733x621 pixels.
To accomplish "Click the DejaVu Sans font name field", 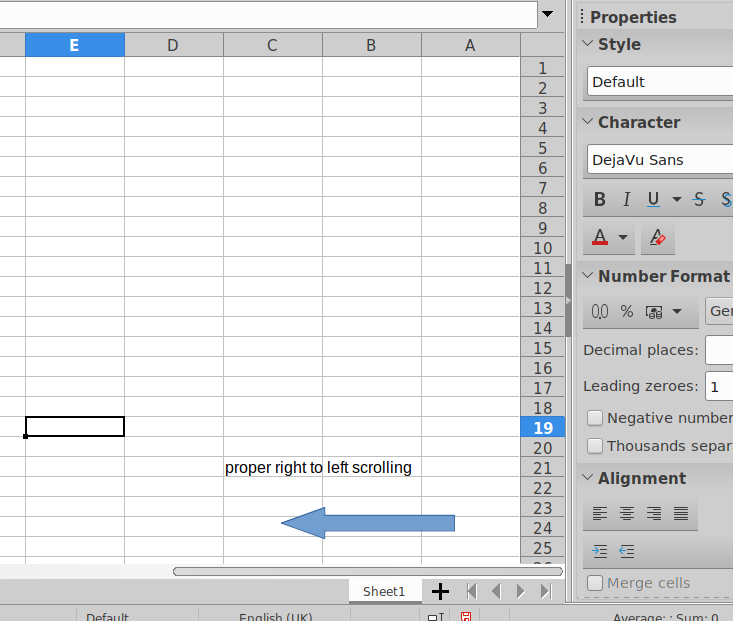I will (660, 160).
